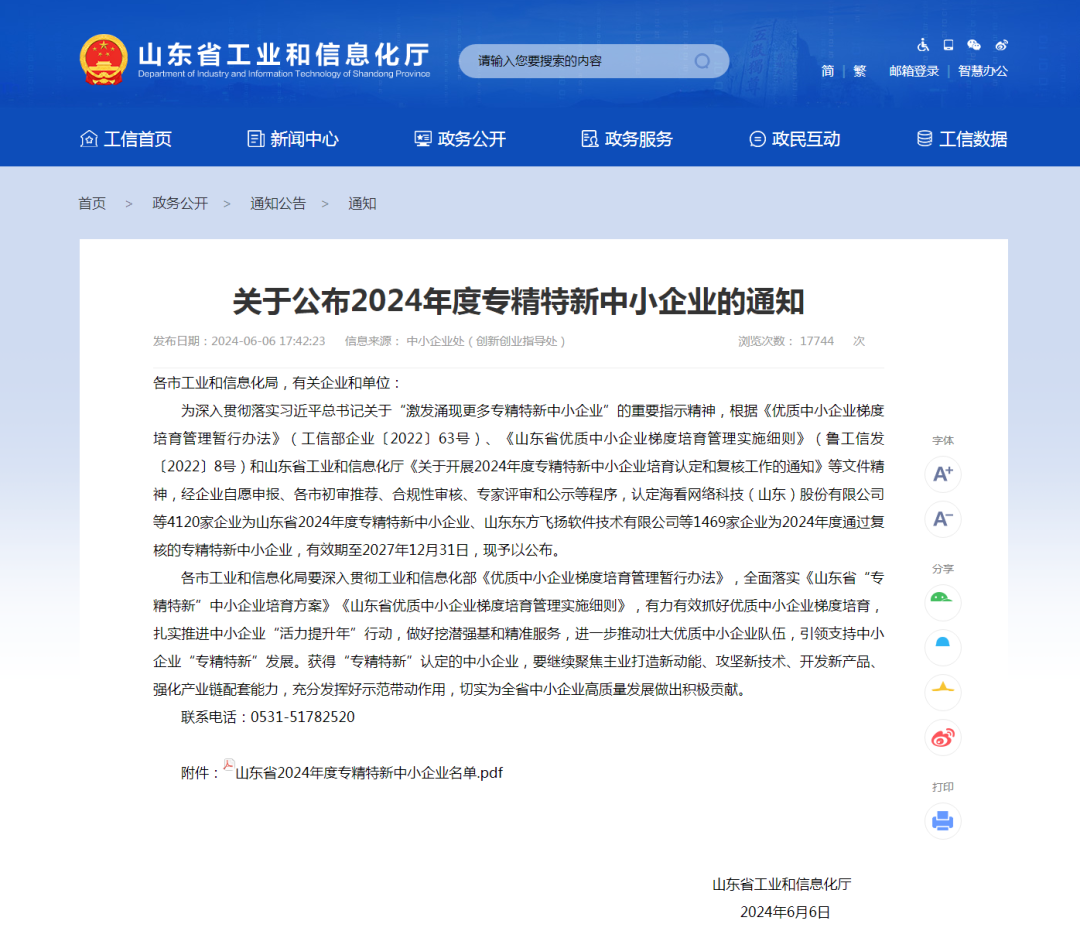The width and height of the screenshot is (1080, 931).
Task: Switch to traditional Chinese with 繁
Action: 859,71
